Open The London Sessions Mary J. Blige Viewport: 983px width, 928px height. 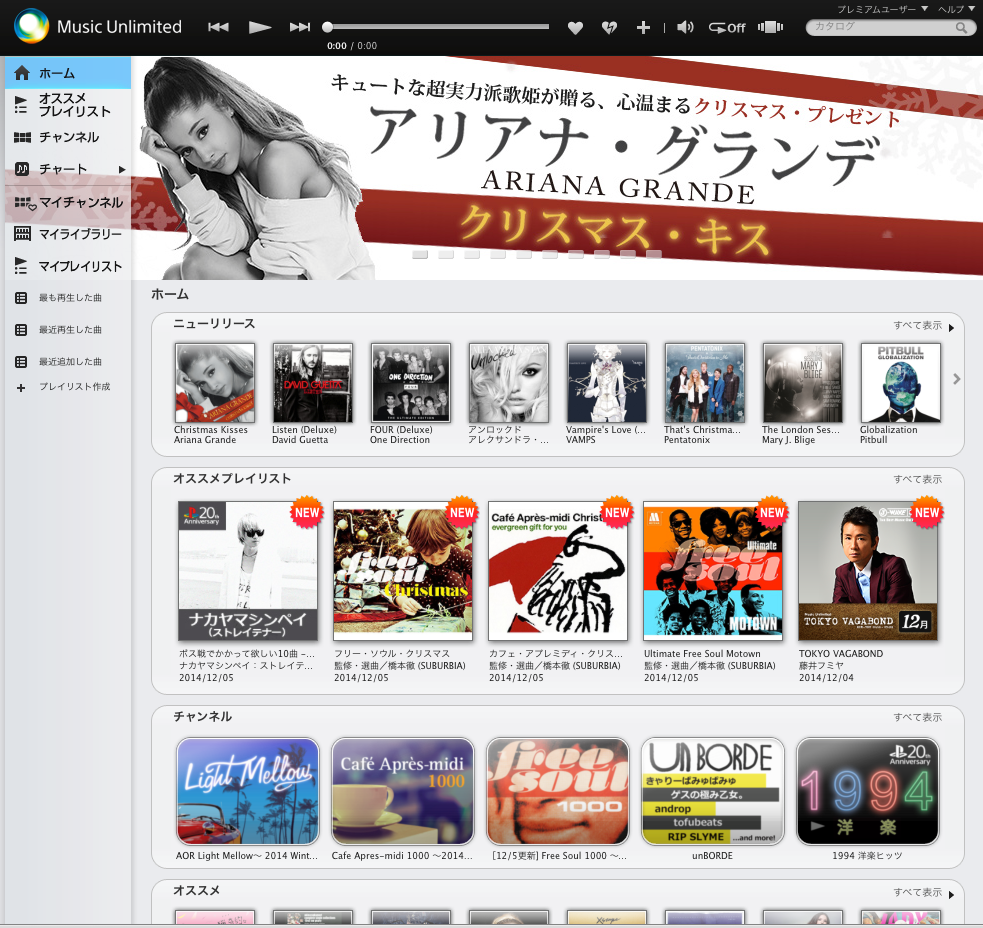coord(802,382)
